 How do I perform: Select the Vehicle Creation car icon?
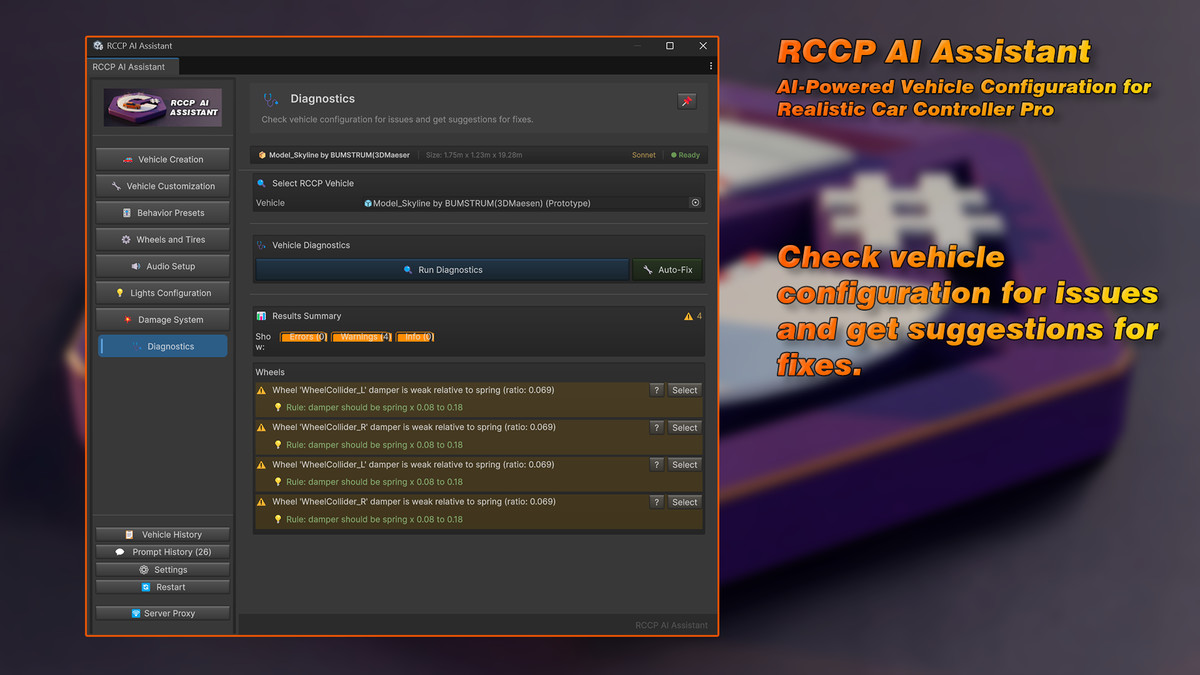tap(131, 158)
